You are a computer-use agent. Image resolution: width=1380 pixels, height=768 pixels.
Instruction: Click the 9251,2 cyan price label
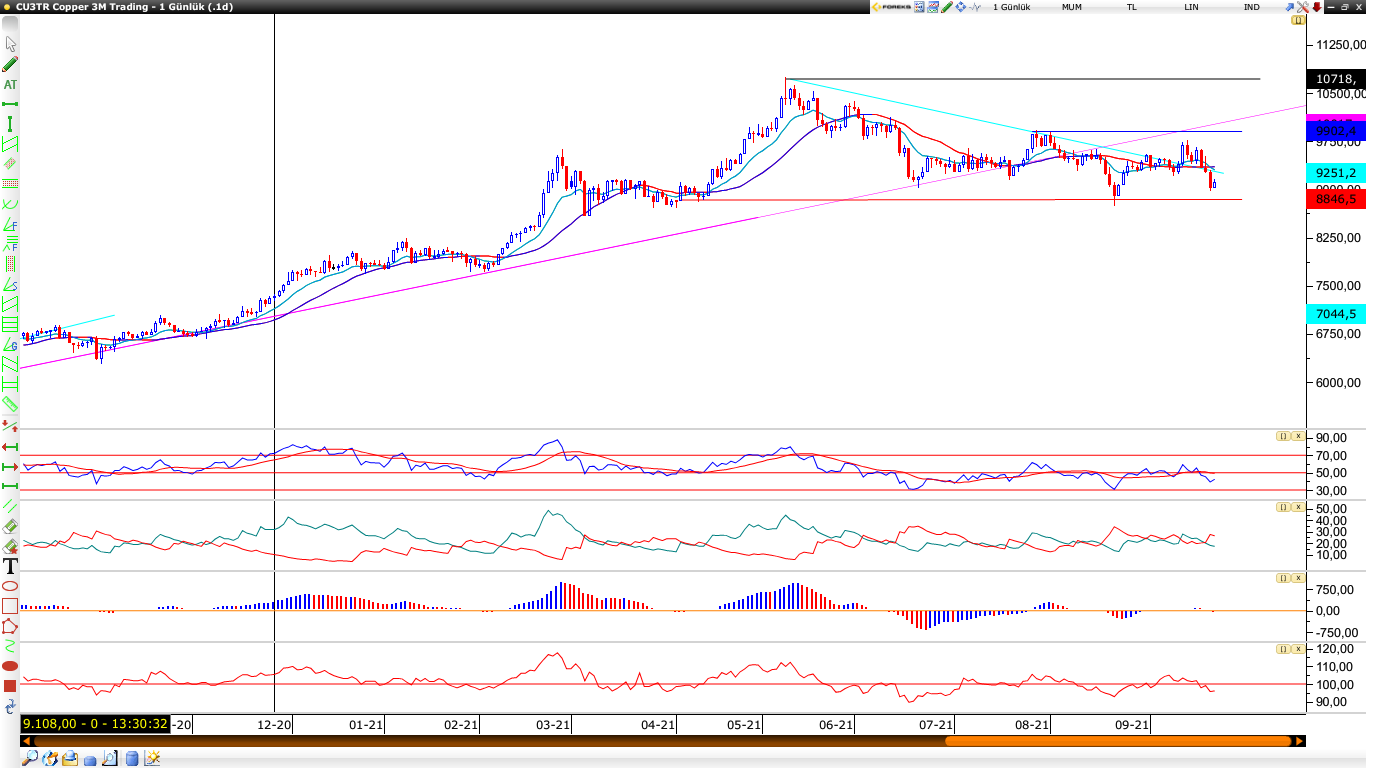tap(1336, 173)
